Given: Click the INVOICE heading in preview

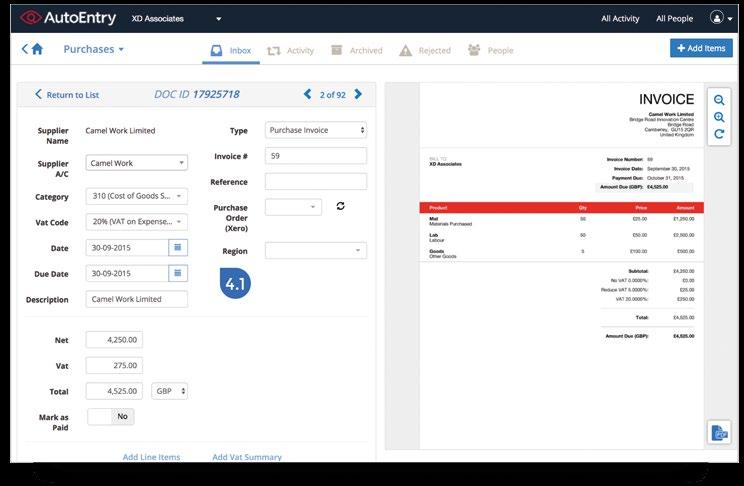Looking at the screenshot, I should click(x=666, y=99).
